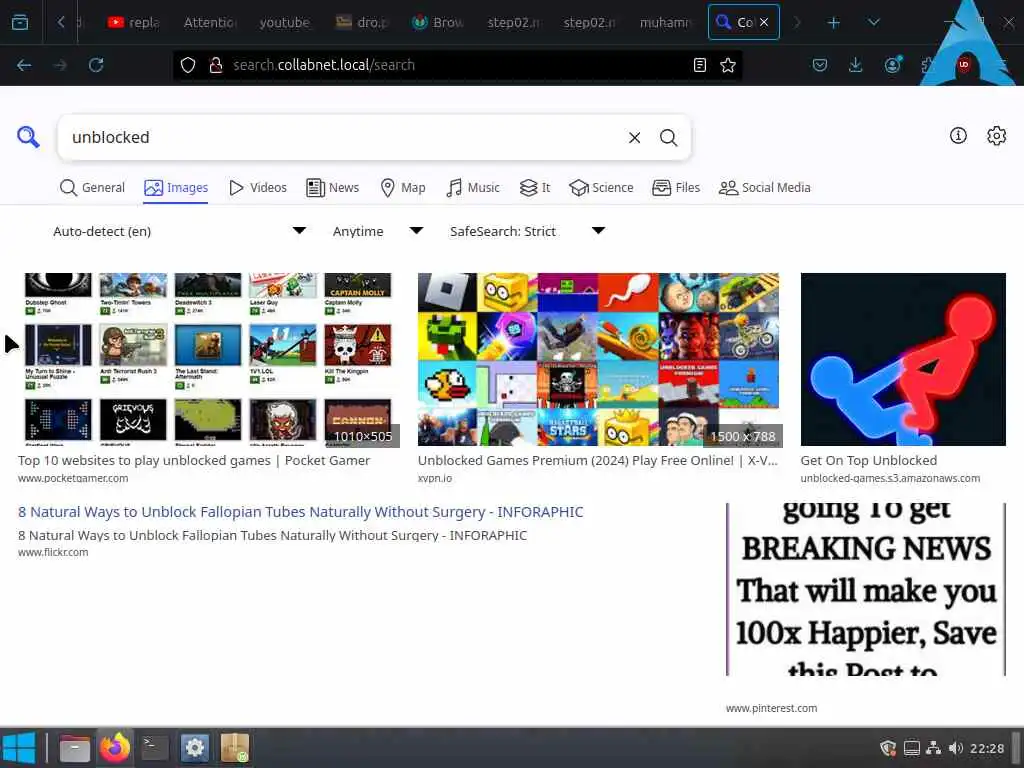Open the Unblocked Games Premium thumbnail
Screen dimensions: 1024x768
click(600, 359)
